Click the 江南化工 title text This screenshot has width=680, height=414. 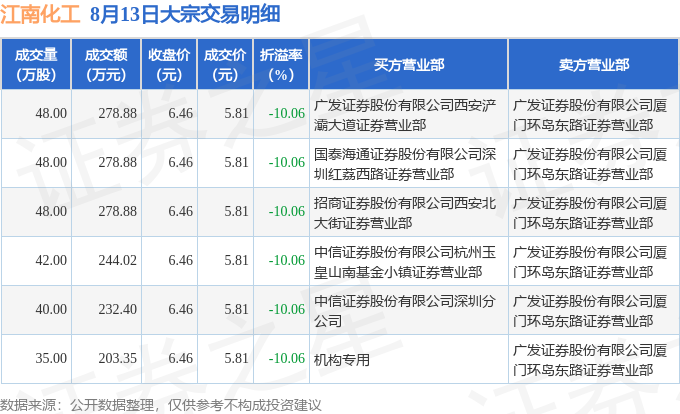coord(40,14)
